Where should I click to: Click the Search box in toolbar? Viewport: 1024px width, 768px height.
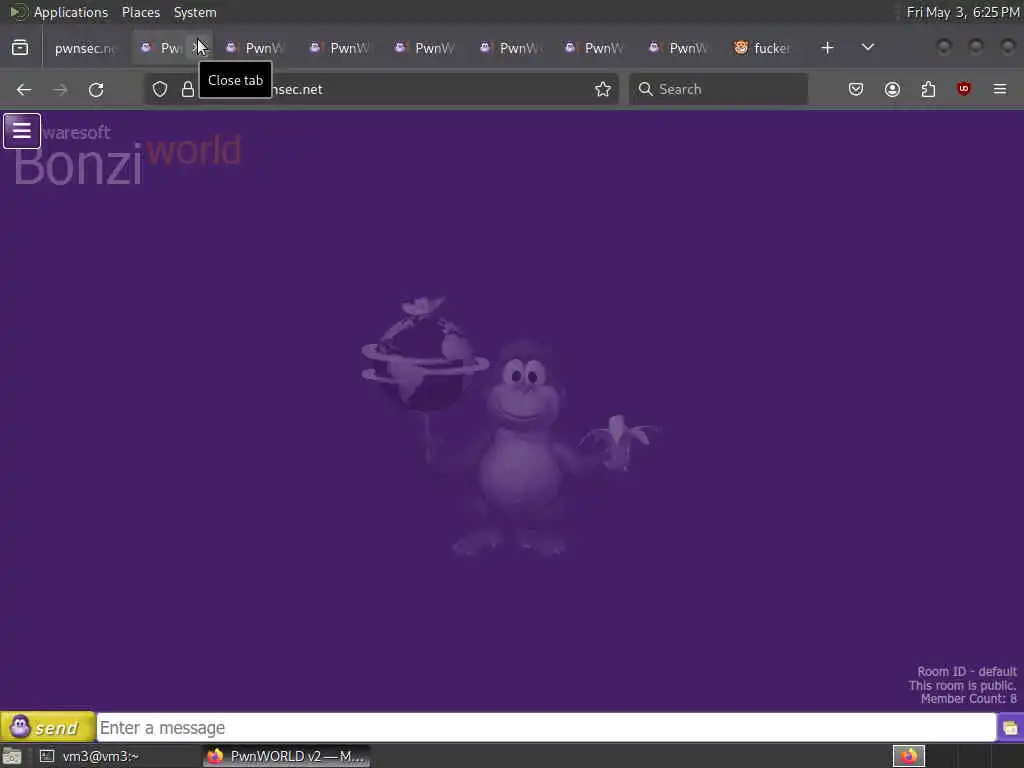coord(718,89)
